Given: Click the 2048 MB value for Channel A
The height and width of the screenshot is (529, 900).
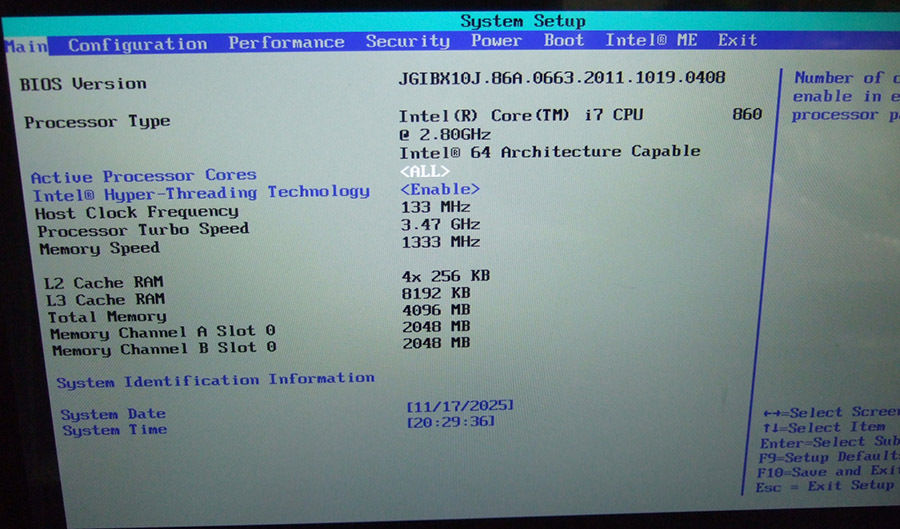Looking at the screenshot, I should 436,326.
